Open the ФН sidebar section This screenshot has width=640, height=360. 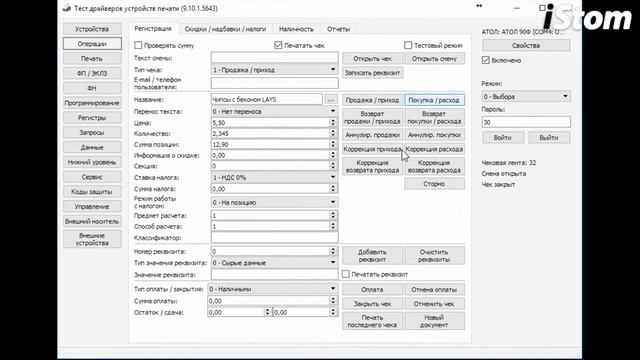click(x=92, y=88)
